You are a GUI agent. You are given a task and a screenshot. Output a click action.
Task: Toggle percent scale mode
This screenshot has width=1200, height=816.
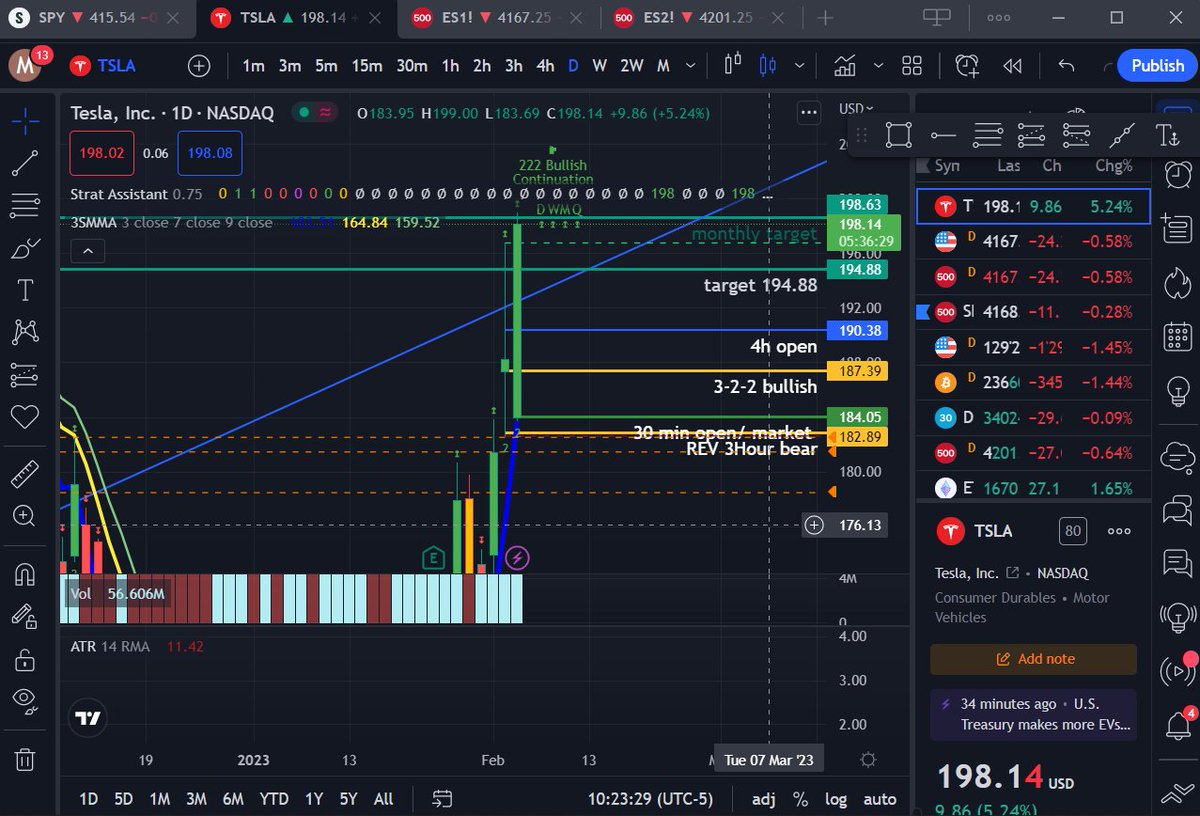pos(800,799)
